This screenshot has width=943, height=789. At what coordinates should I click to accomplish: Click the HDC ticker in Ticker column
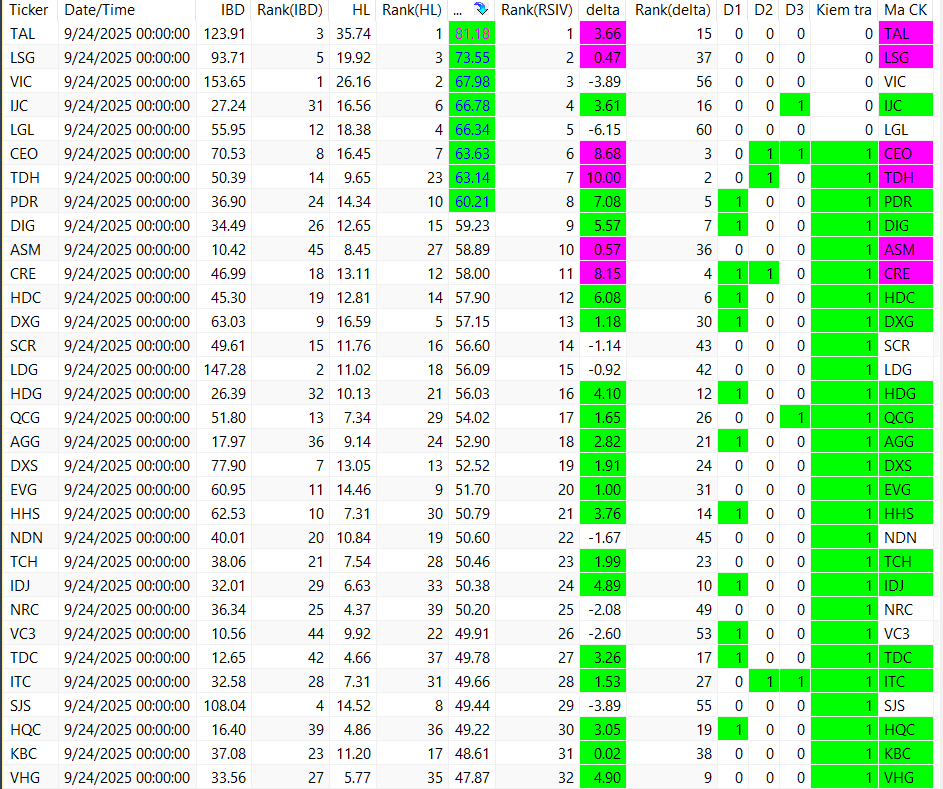(x=25, y=298)
